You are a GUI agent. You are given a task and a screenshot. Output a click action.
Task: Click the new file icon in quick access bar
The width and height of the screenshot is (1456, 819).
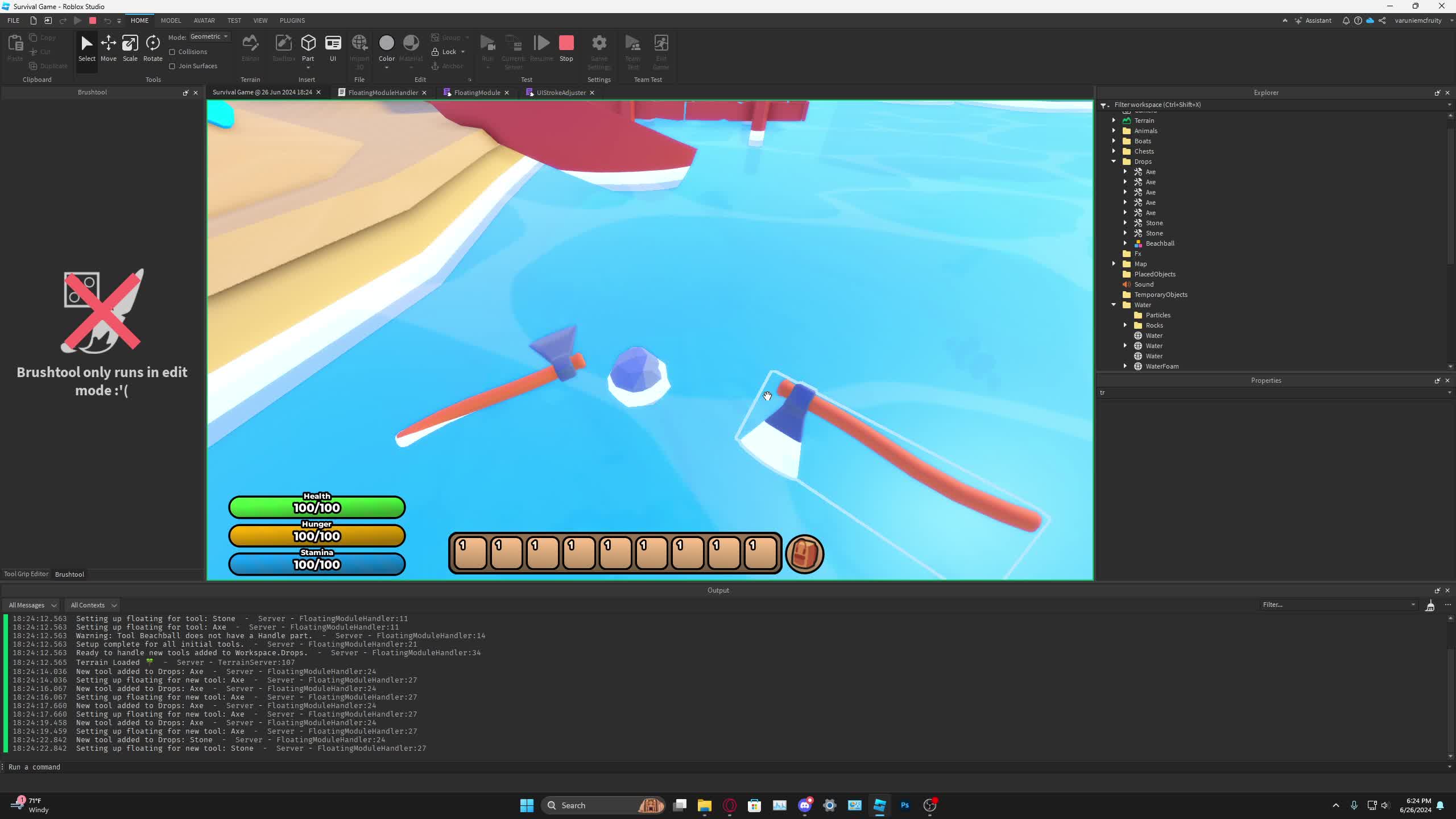click(x=33, y=20)
